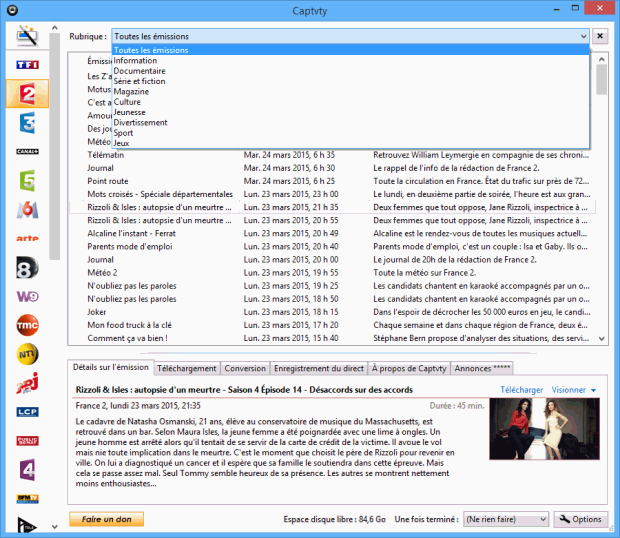The height and width of the screenshot is (538, 620).
Task: Select Rizzoli & Isles row at 20 h 55
Action: [x=332, y=220]
